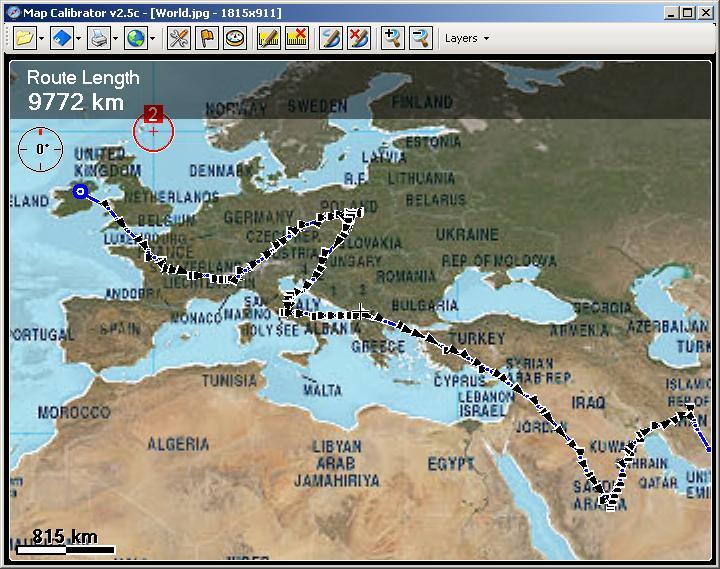
Task: Expand the dropdown arrow beside the folder icon
Action: click(x=41, y=39)
